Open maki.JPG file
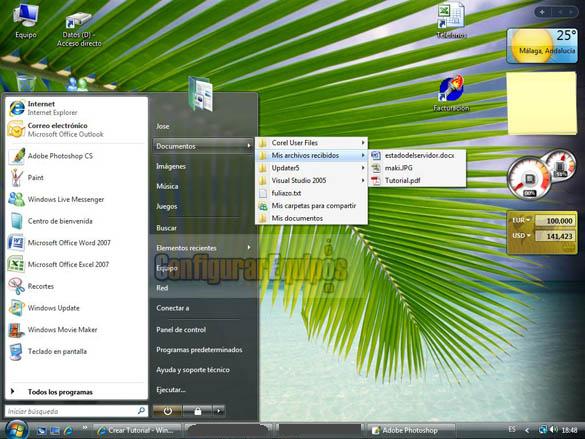The image size is (585, 439). (417, 168)
